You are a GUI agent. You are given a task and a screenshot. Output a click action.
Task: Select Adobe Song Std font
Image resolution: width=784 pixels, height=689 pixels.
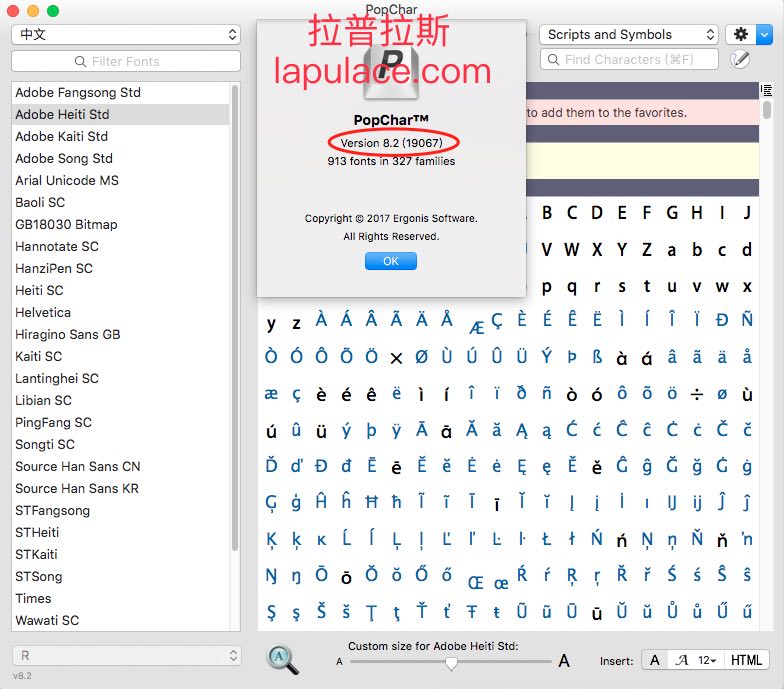(x=120, y=158)
